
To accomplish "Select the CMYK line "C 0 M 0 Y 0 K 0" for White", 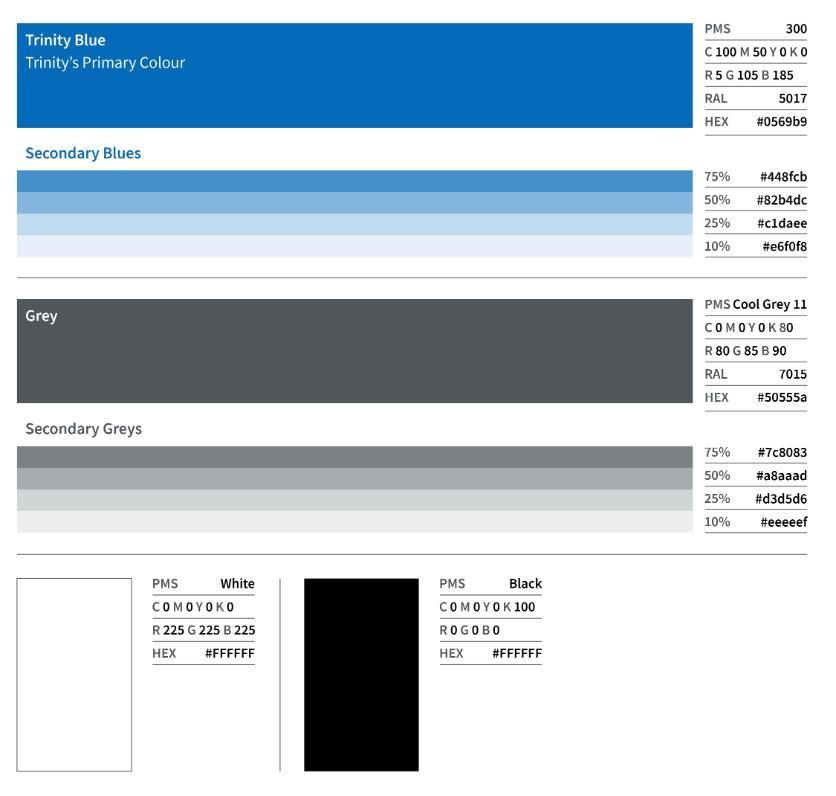I will pos(193,607).
